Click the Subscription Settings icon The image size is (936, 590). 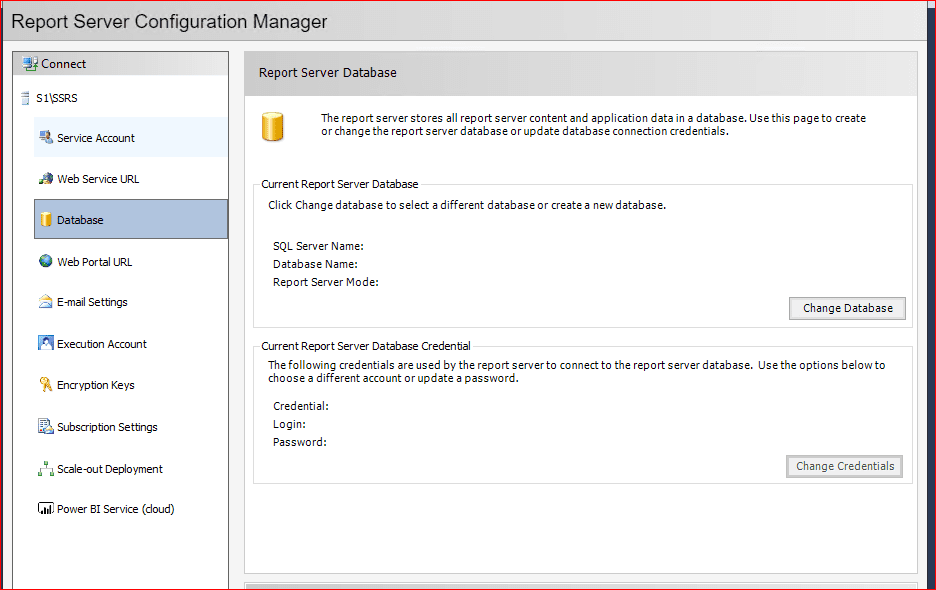(45, 427)
